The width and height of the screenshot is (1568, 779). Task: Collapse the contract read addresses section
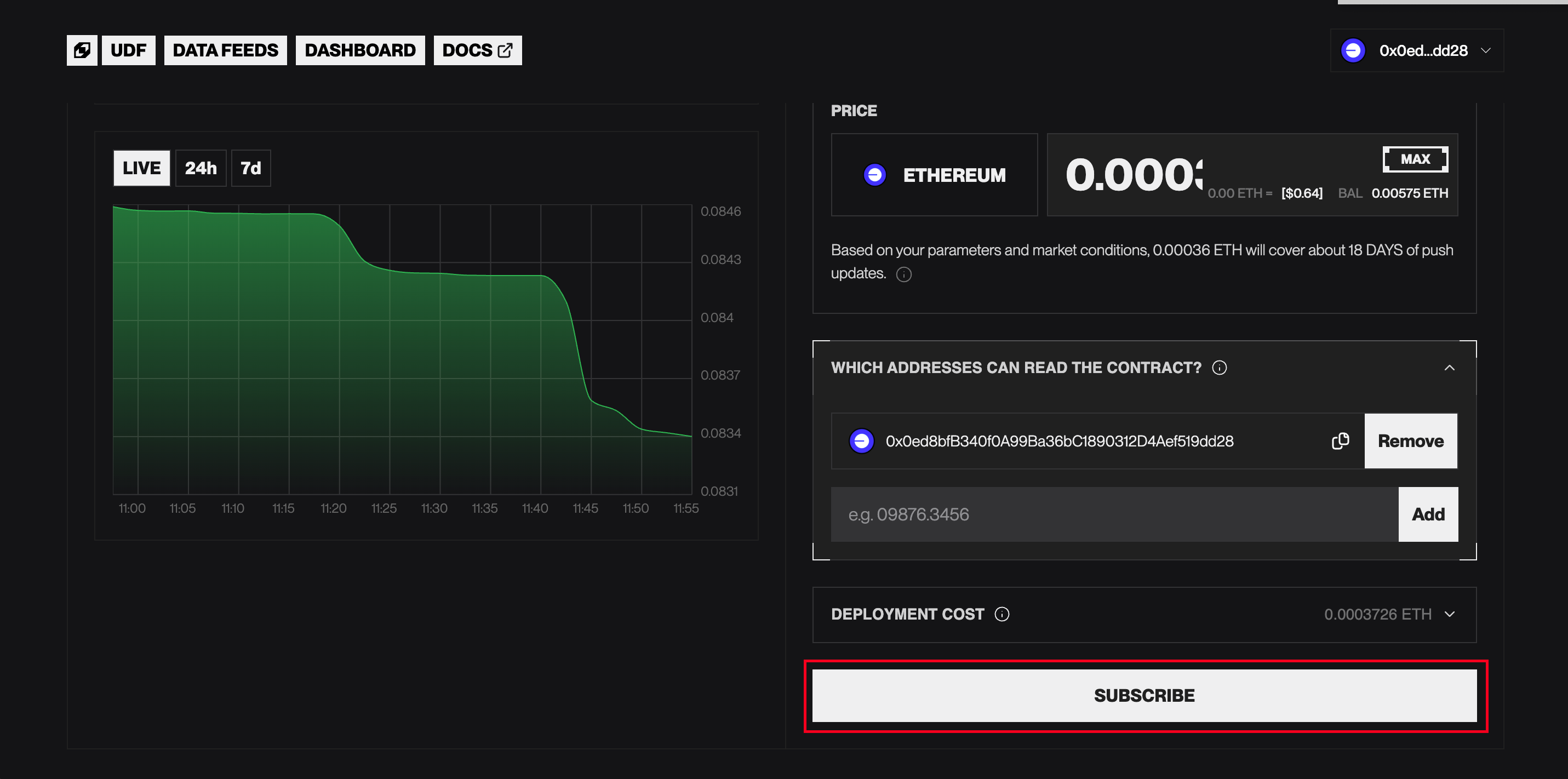point(1449,368)
